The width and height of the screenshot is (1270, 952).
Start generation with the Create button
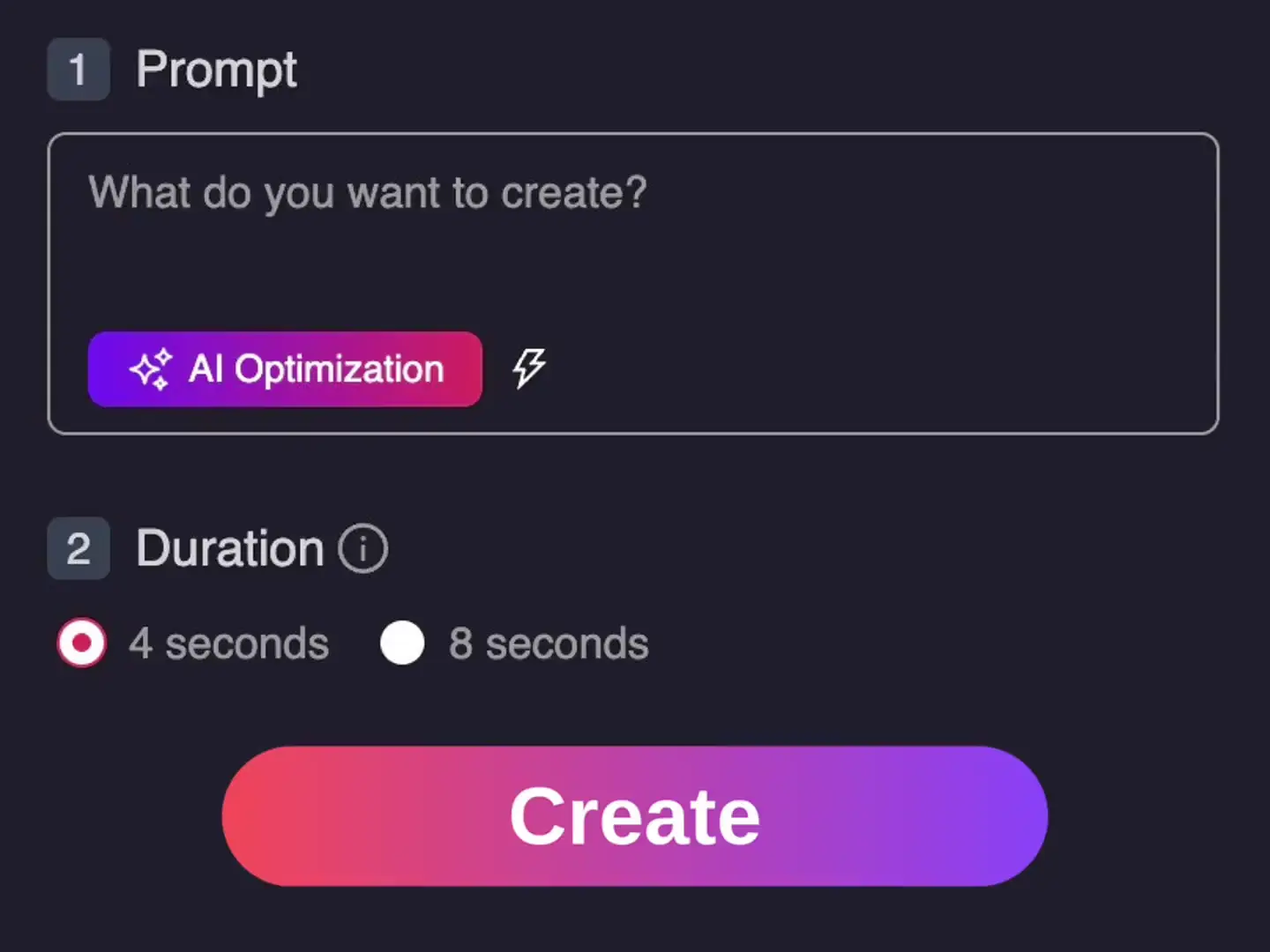pos(635,816)
